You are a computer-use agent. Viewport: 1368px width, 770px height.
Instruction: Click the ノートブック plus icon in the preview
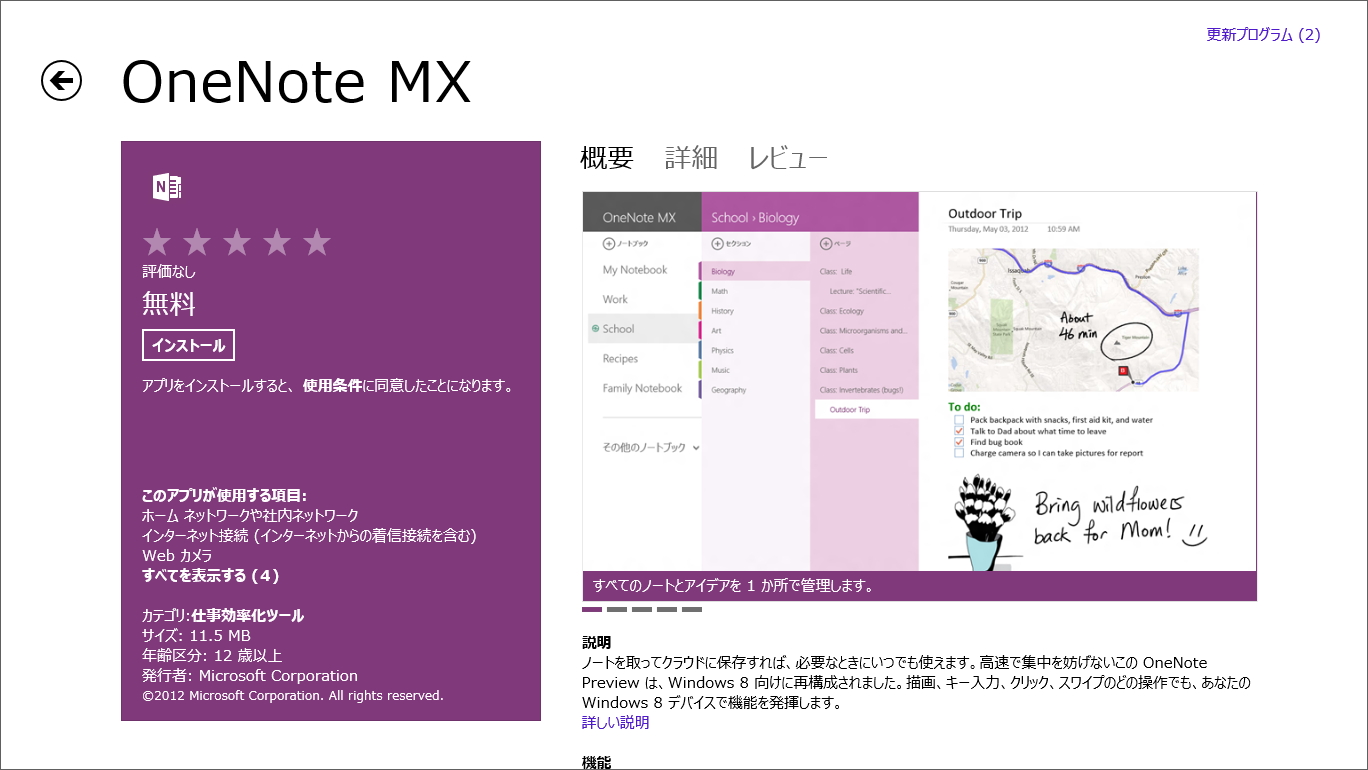click(608, 243)
